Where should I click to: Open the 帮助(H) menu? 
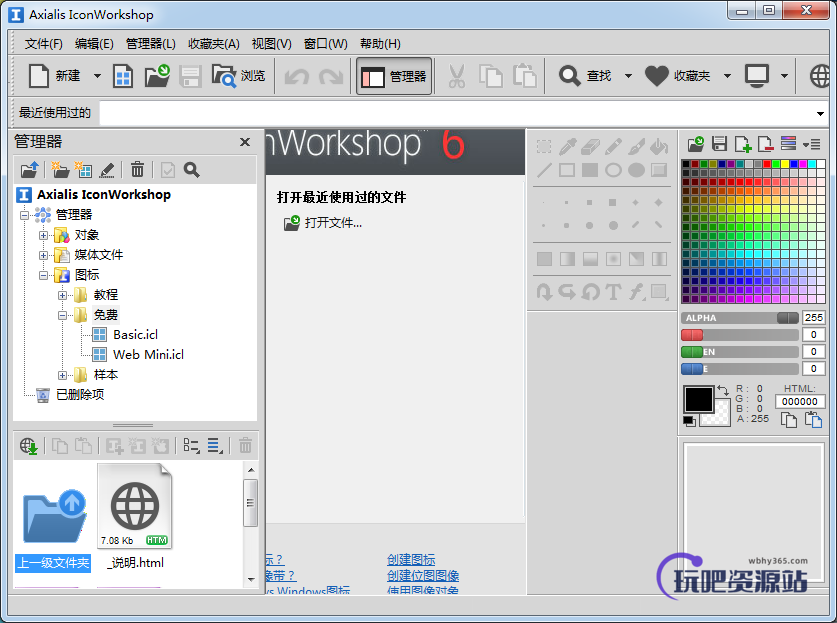click(380, 44)
